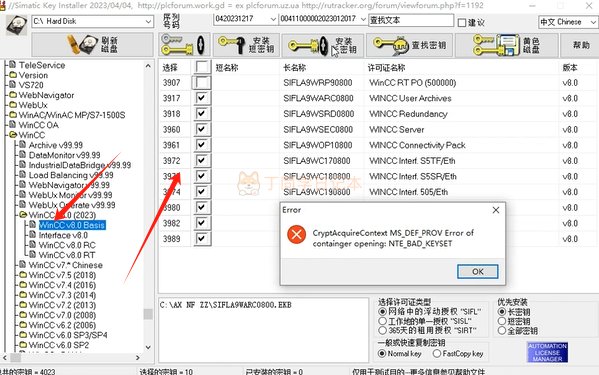This screenshot has width=599, height=375.
Task: Select WinCC v7.* Chinese tree item
Action: click(65, 265)
